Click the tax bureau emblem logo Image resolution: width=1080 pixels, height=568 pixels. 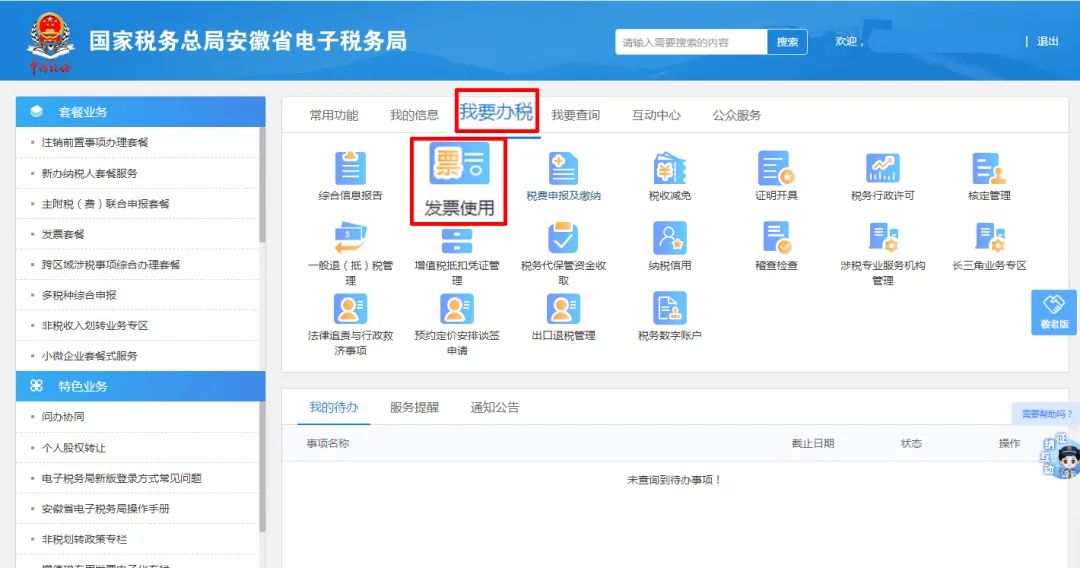[50, 43]
